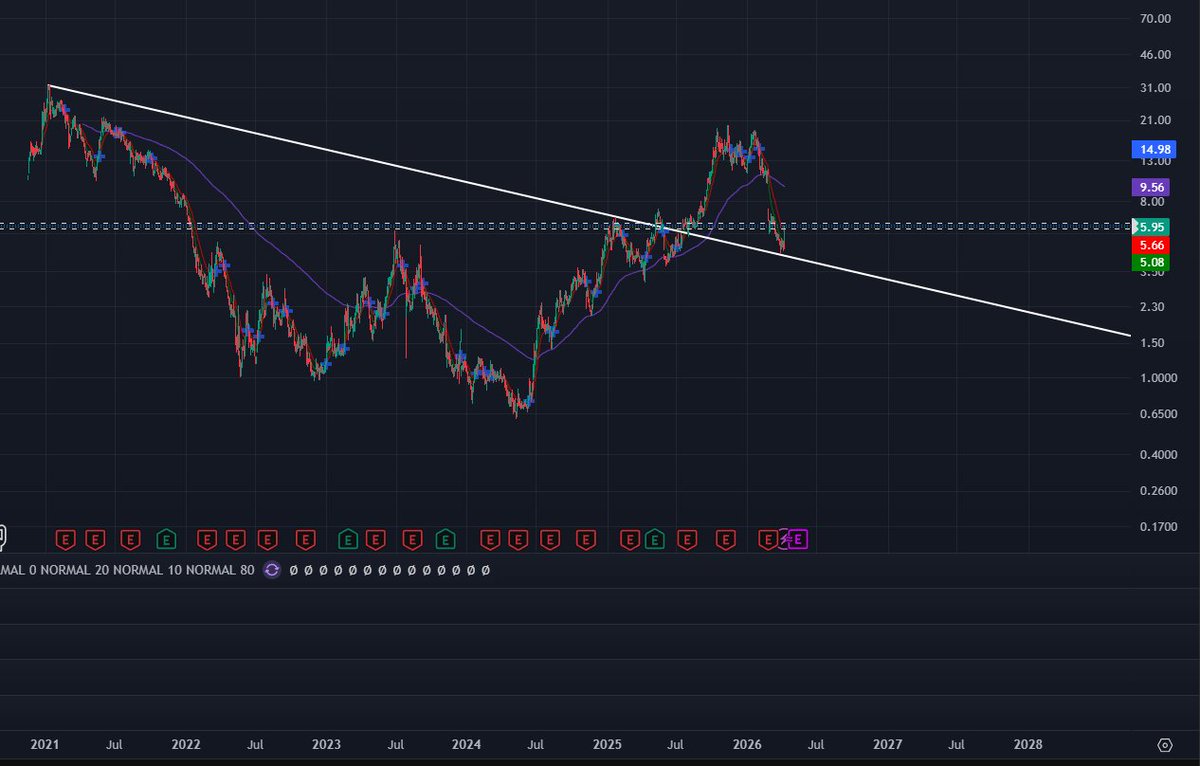This screenshot has height=766, width=1200.
Task: Click the first green earnings E marker of 2021
Action: pyautogui.click(x=166, y=540)
